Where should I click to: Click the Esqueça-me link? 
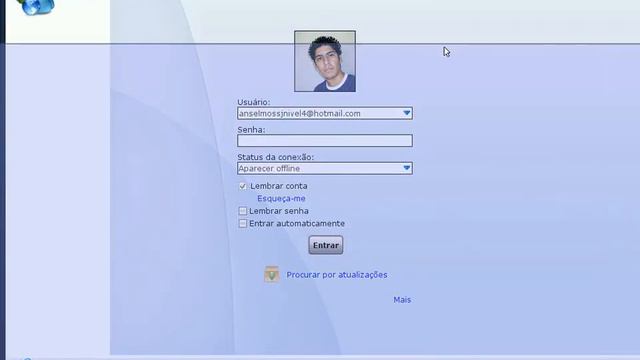[281, 198]
